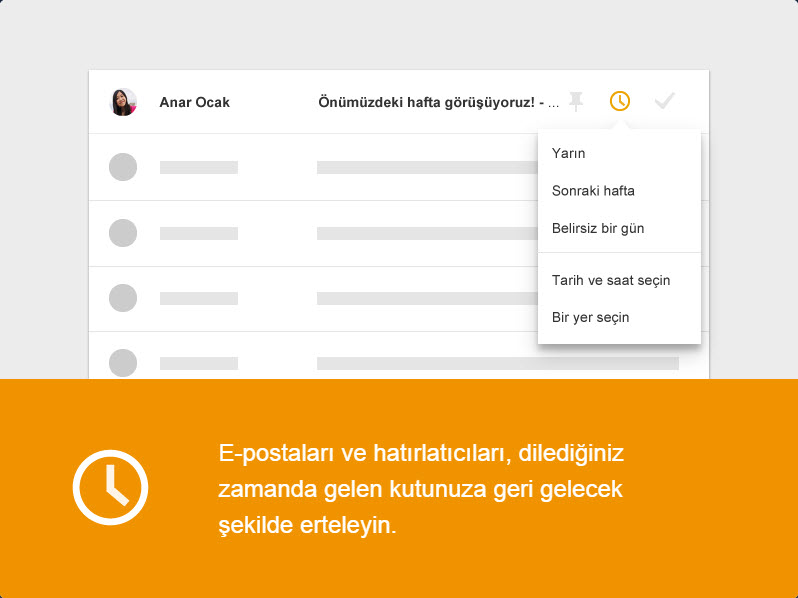Select "Sonraki hafta" snooze option

(593, 191)
